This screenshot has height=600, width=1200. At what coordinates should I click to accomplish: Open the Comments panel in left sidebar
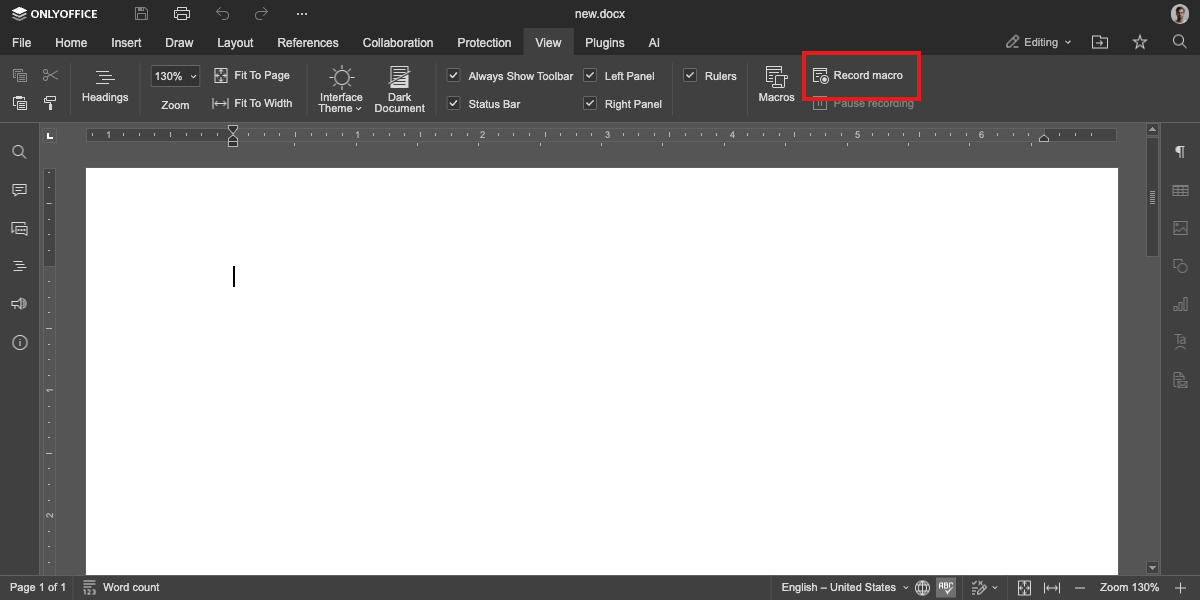(x=19, y=190)
